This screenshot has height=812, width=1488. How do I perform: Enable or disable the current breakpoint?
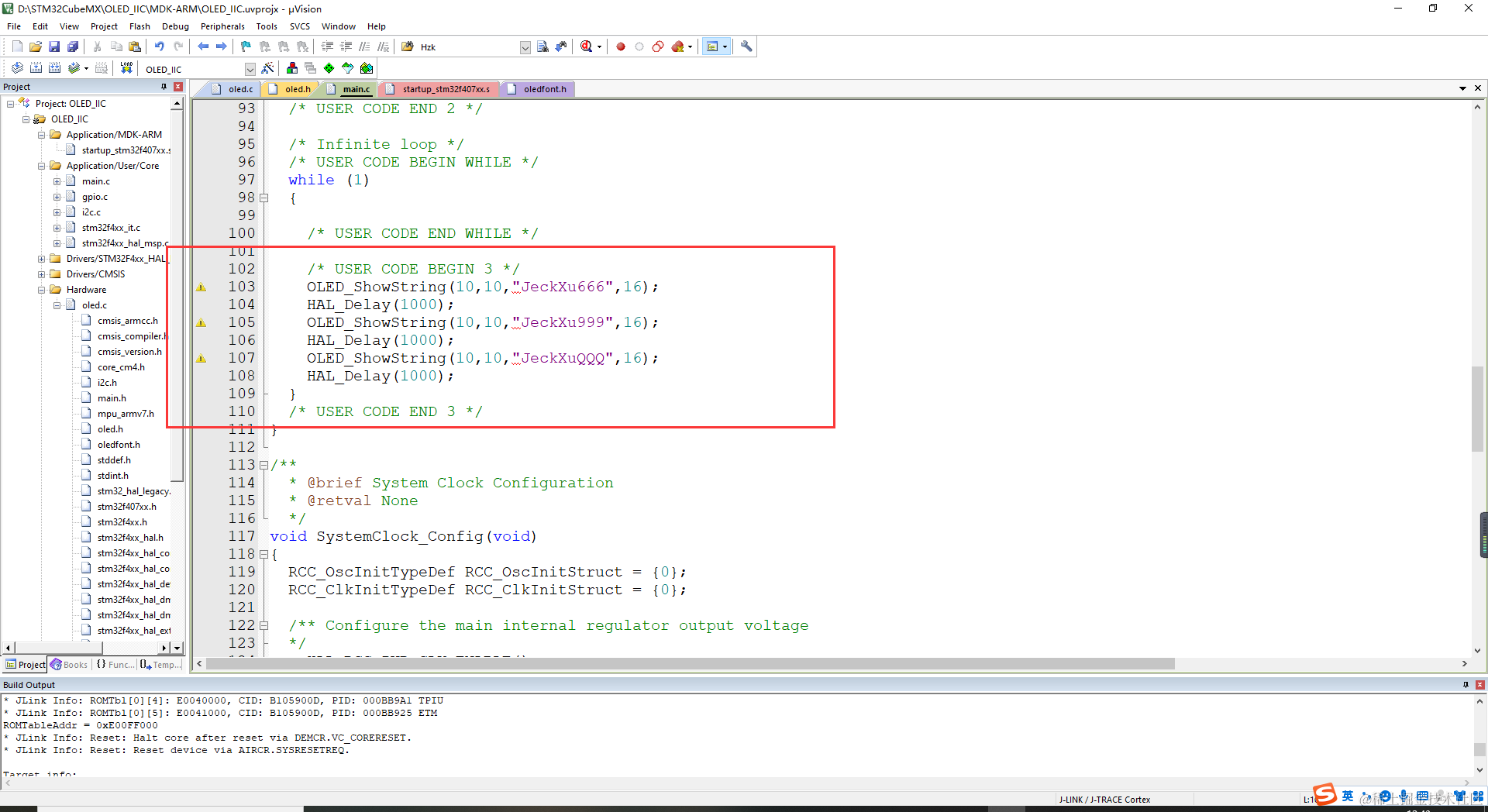pos(639,46)
